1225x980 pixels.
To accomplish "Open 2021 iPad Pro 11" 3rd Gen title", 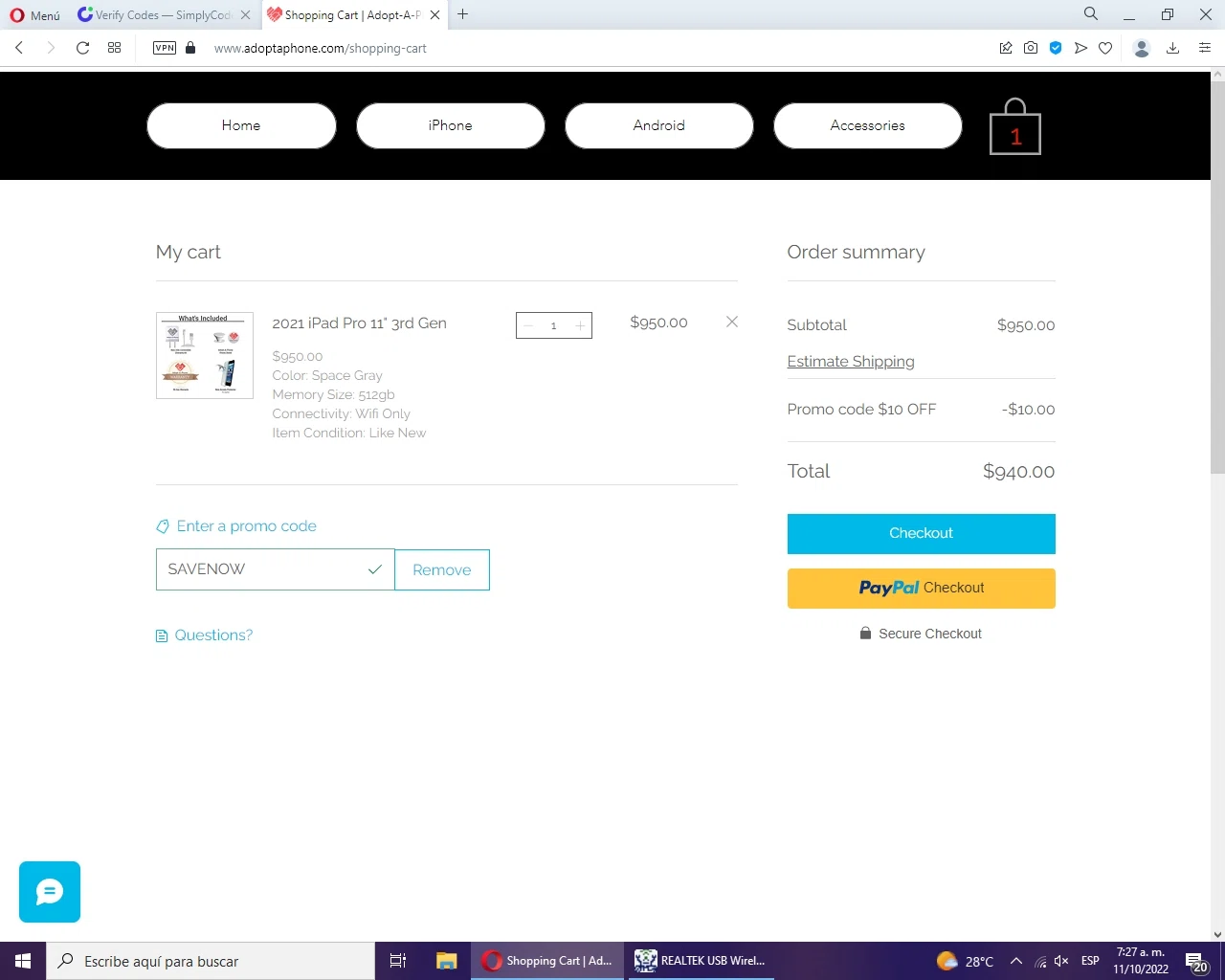I will [359, 323].
